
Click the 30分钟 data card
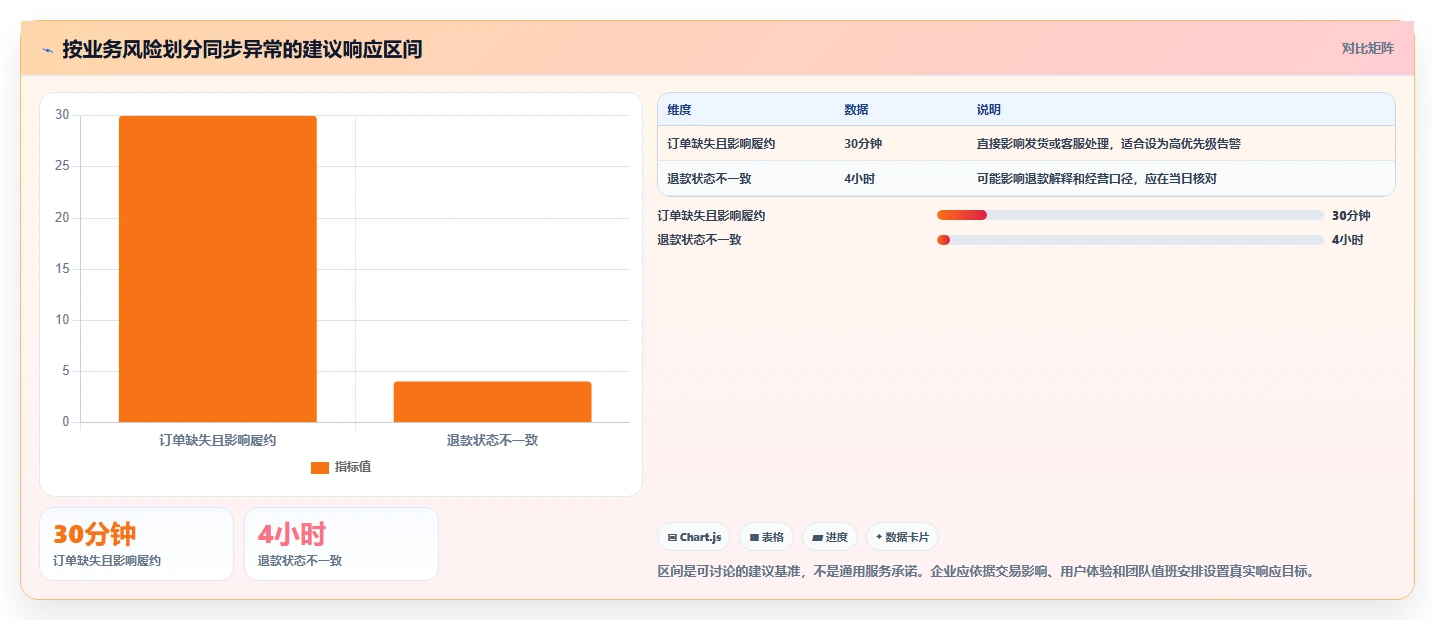pos(136,544)
